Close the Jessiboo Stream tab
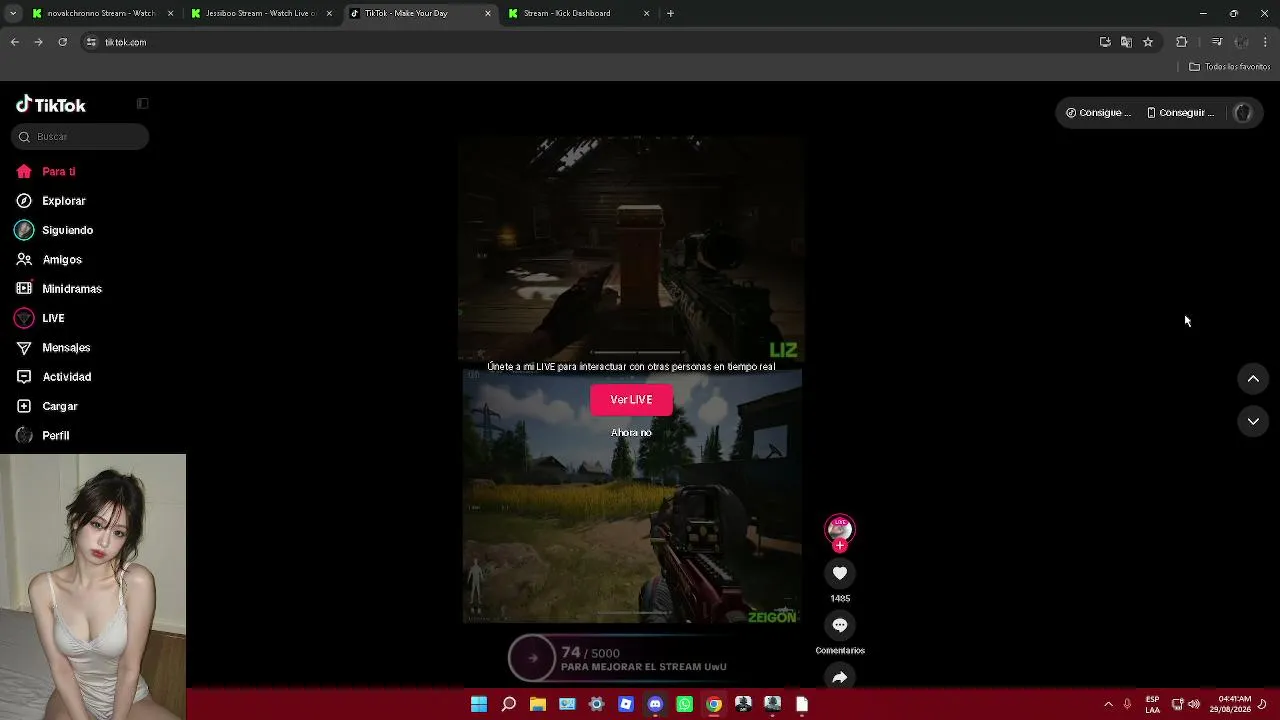Image resolution: width=1280 pixels, height=720 pixels. [x=329, y=14]
